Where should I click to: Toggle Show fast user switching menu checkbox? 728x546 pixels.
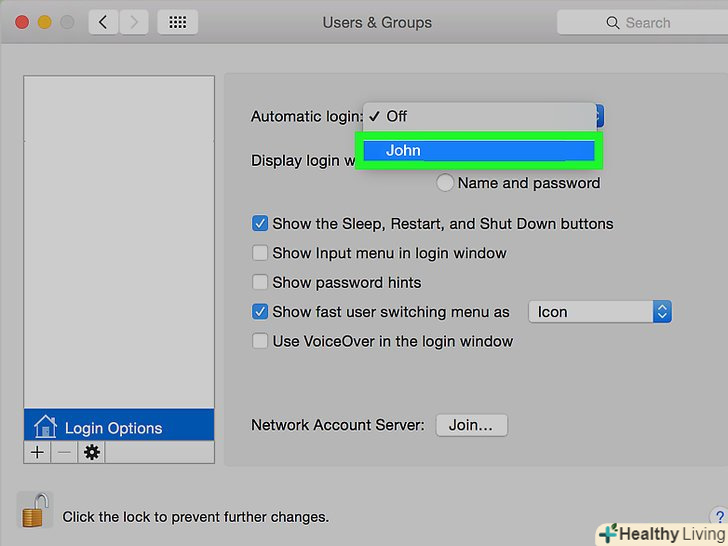click(x=260, y=312)
